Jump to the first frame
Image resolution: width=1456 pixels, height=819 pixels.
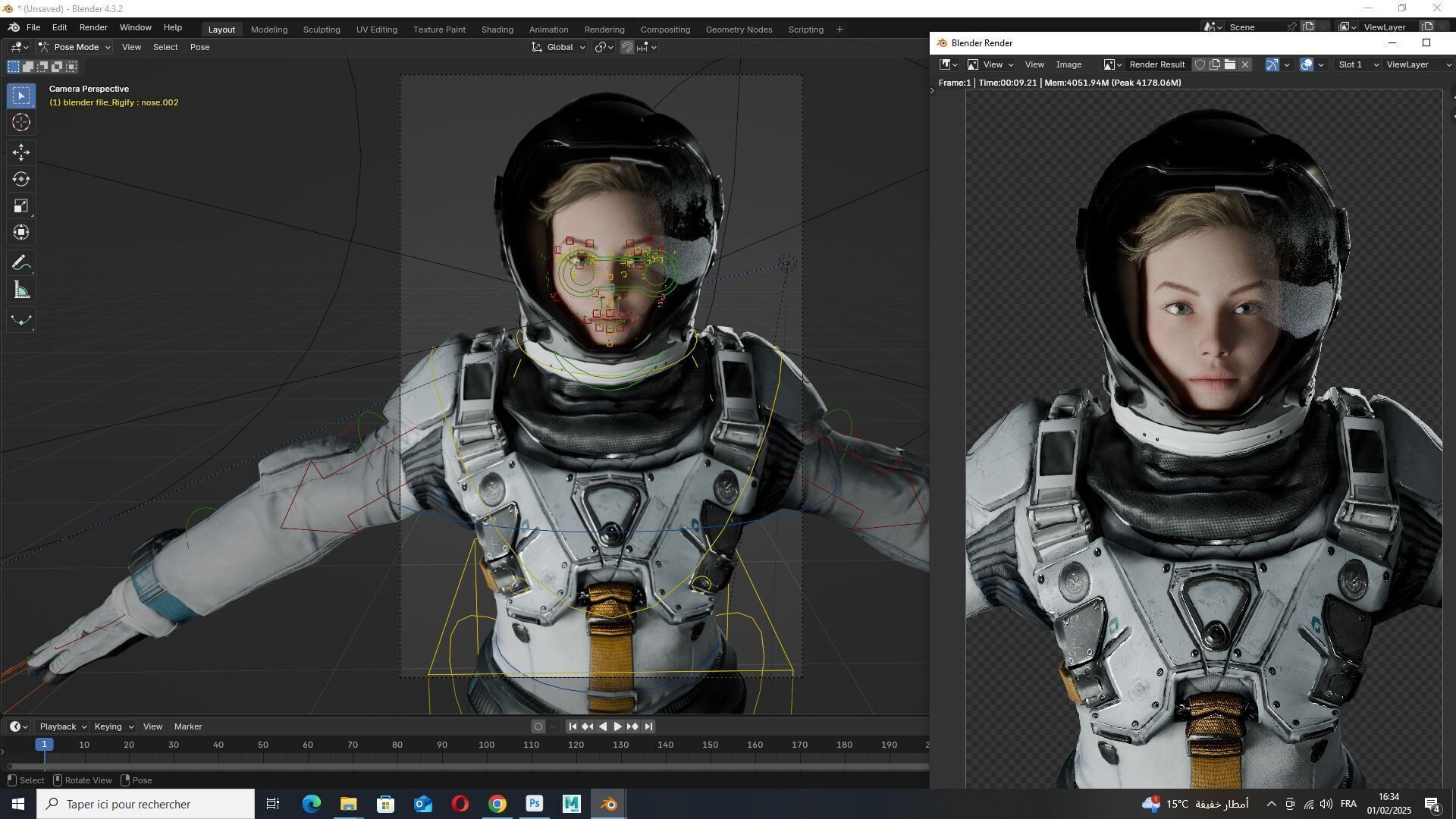[x=573, y=726]
